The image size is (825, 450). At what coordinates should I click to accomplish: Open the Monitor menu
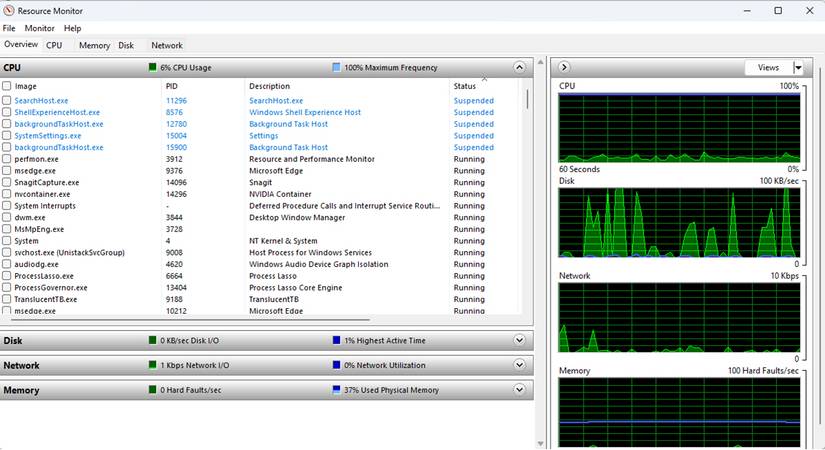(x=40, y=29)
